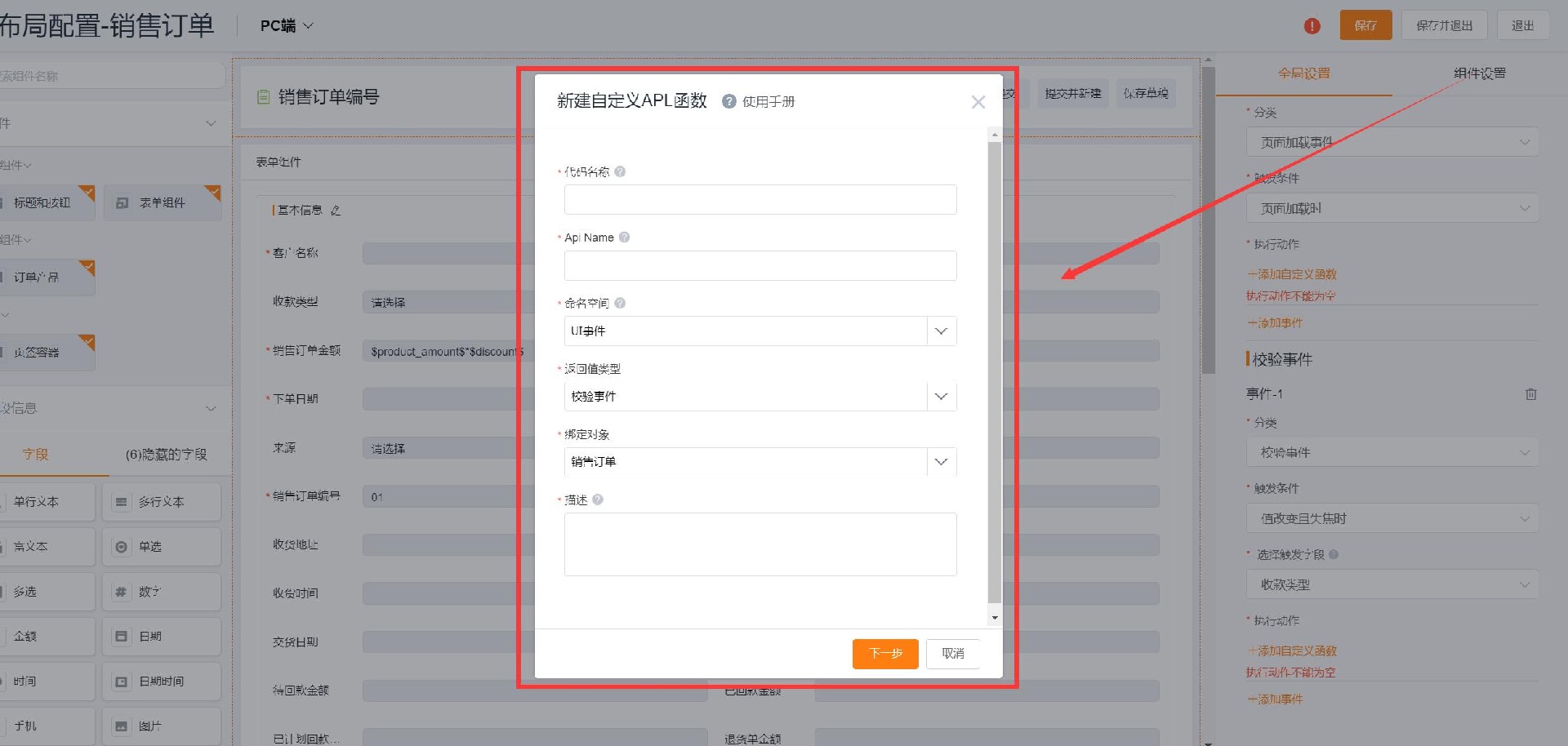Select the 表单组件 component tile
This screenshot has width=1568, height=746.
(163, 202)
